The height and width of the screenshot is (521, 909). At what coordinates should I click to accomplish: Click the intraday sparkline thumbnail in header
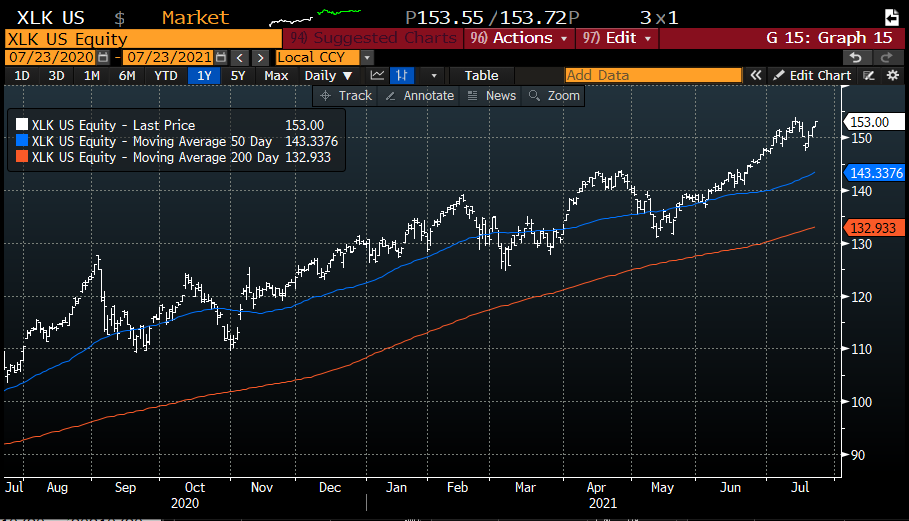[x=316, y=17]
